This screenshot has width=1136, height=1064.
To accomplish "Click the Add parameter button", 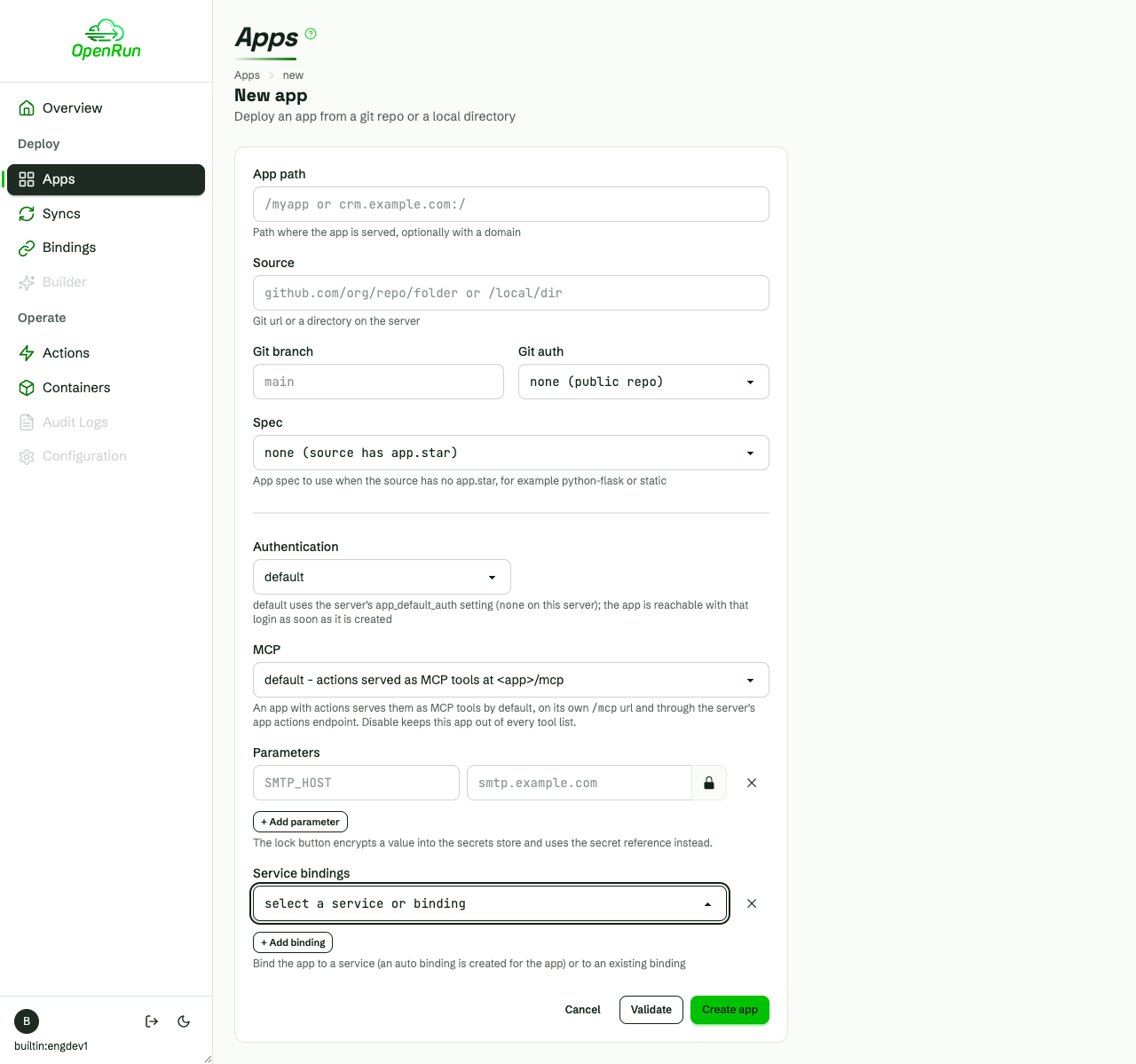I will click(300, 822).
